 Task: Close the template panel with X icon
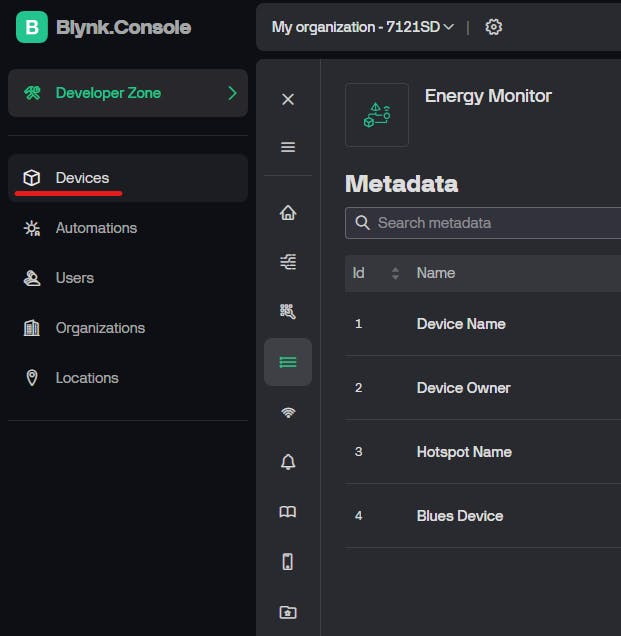point(288,99)
